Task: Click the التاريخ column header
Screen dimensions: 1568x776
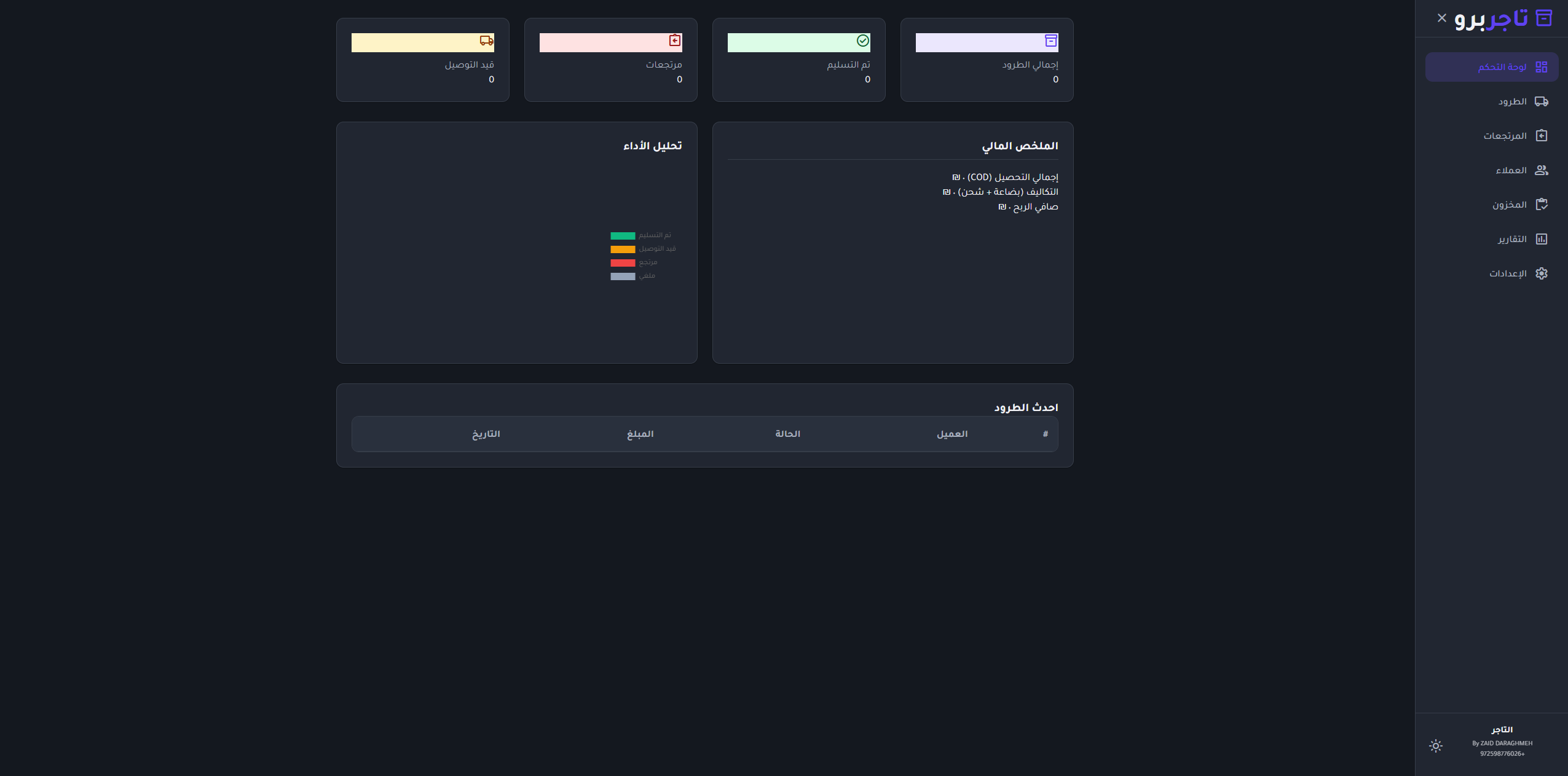Action: 486,434
